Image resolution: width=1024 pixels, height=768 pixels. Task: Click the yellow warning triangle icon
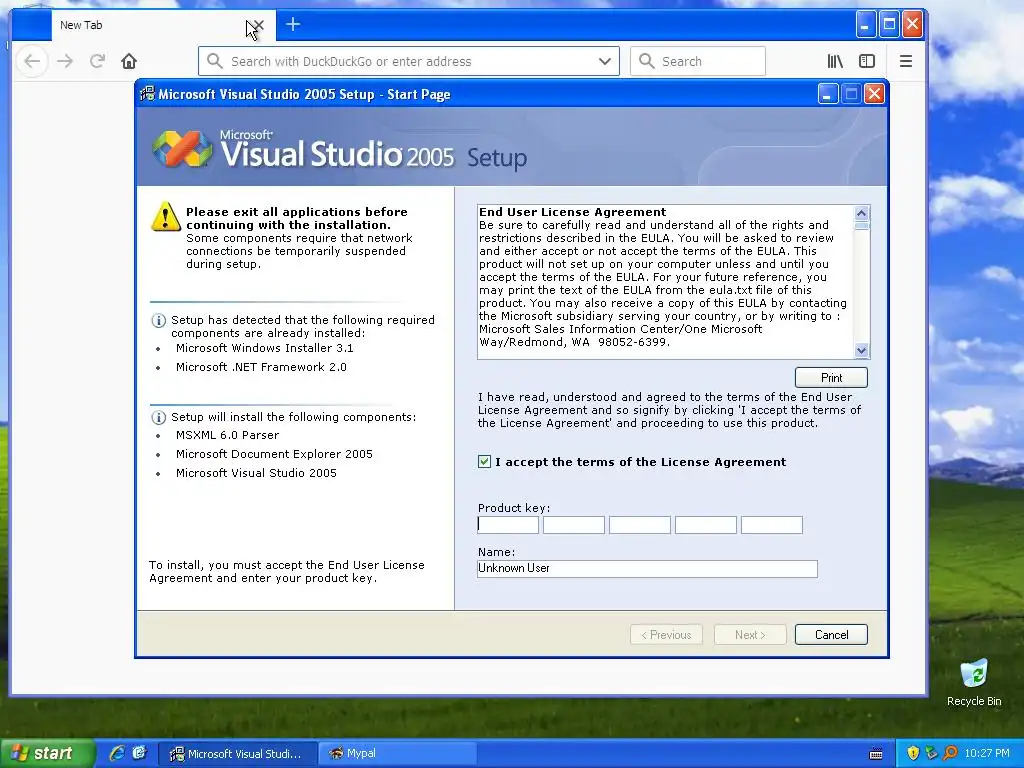pyautogui.click(x=166, y=216)
